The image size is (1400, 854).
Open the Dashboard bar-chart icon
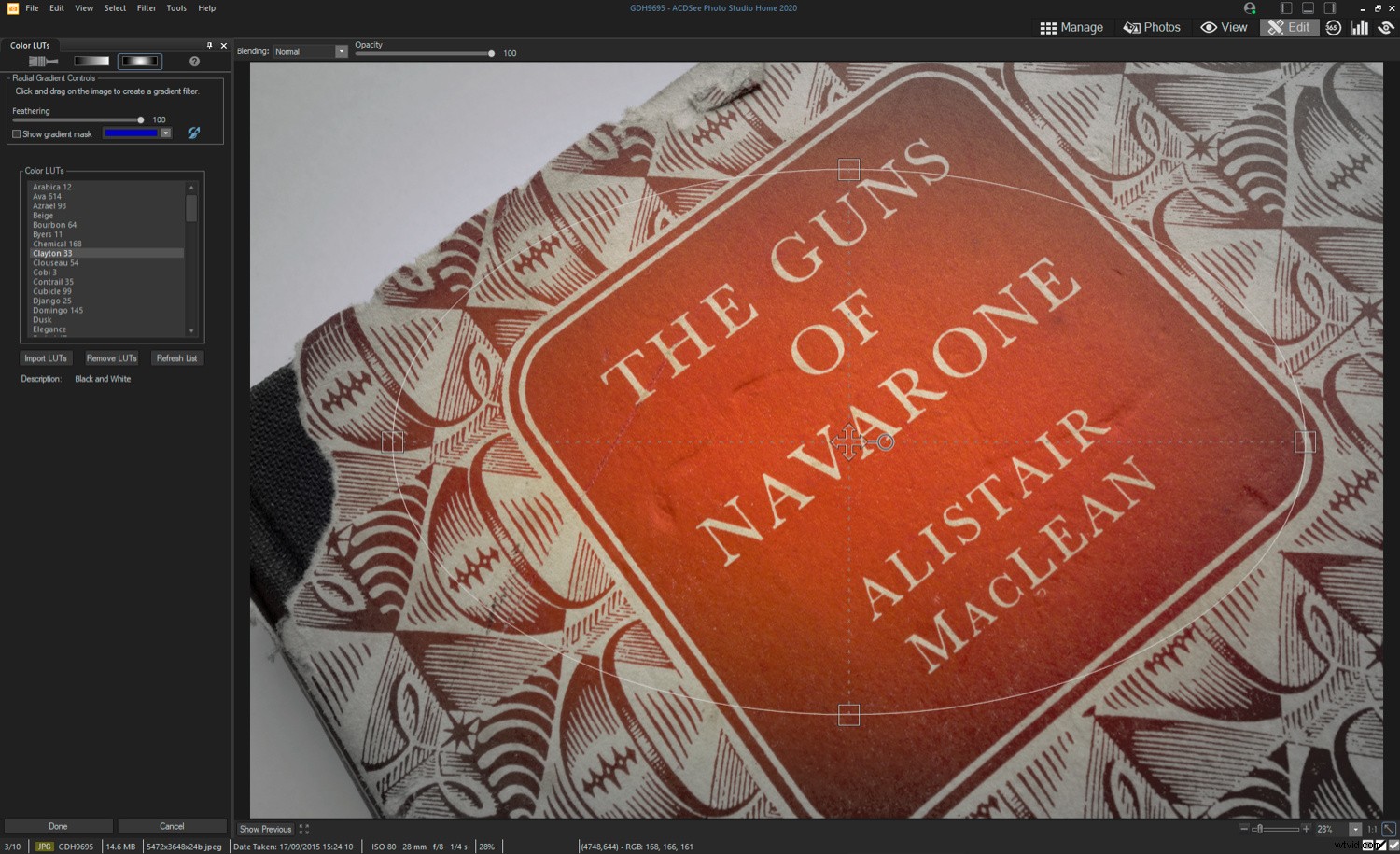point(1359,28)
